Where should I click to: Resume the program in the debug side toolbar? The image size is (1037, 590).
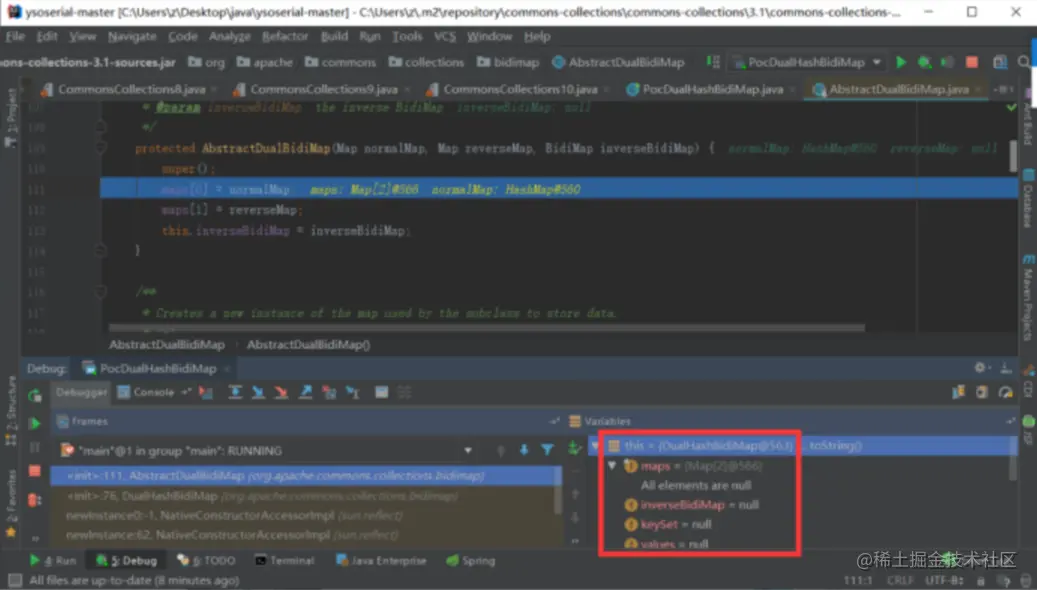[x=34, y=423]
